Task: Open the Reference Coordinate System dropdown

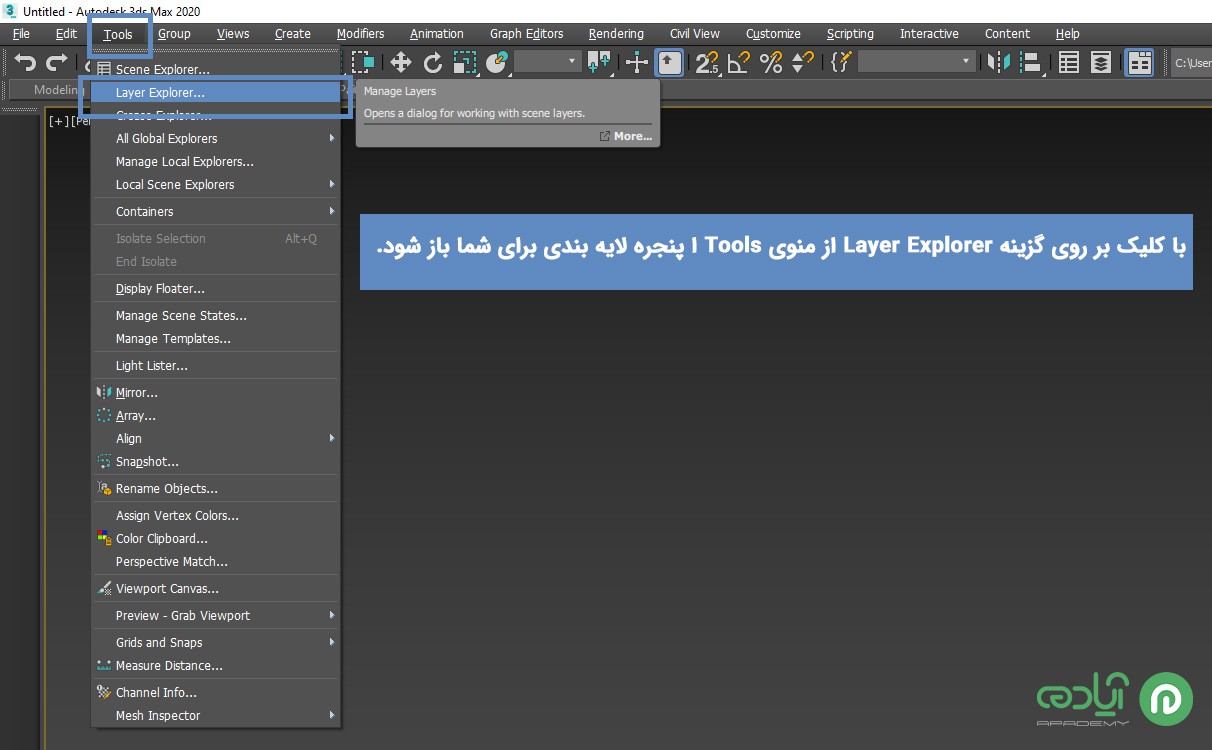Action: [548, 62]
